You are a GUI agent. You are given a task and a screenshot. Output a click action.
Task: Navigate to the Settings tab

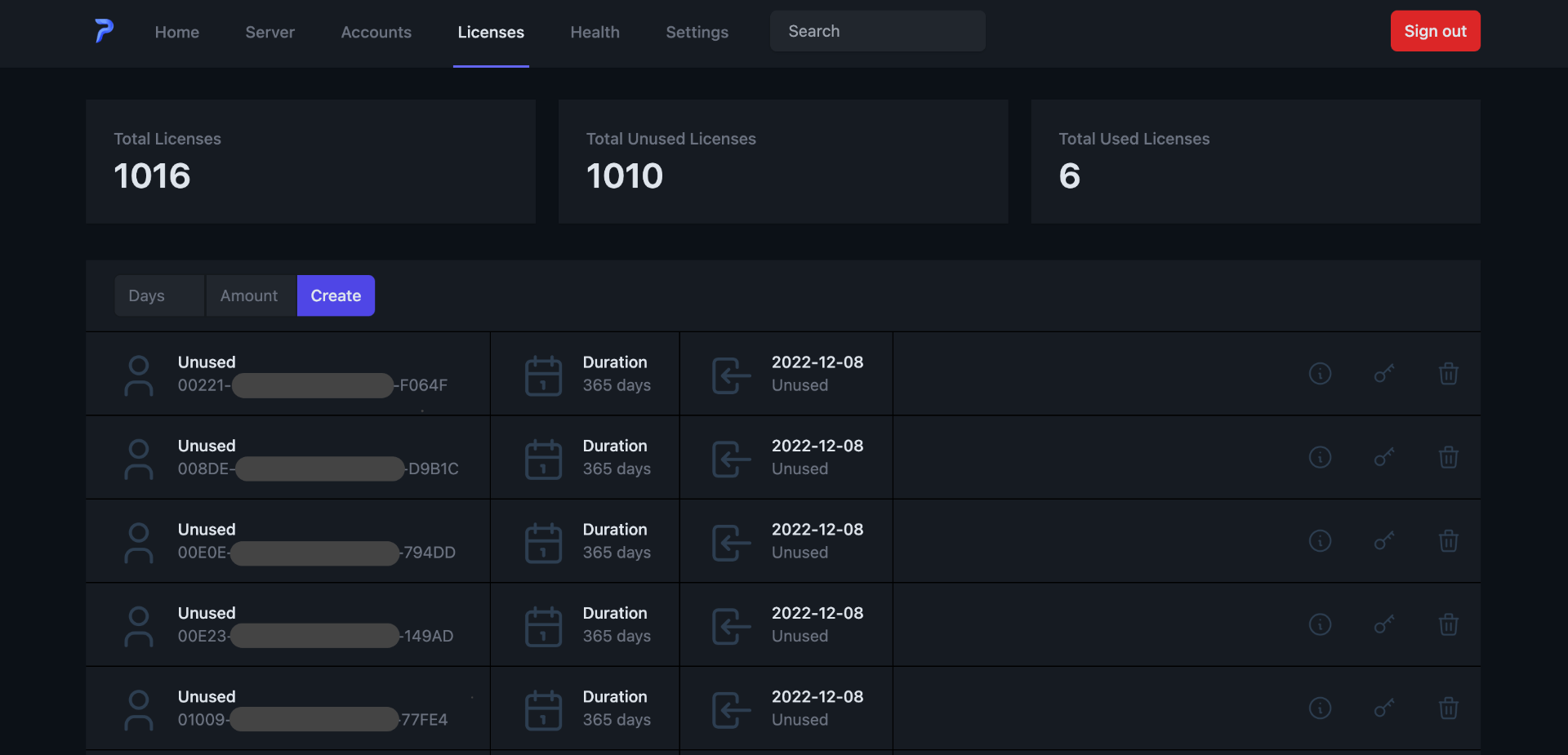pyautogui.click(x=697, y=32)
